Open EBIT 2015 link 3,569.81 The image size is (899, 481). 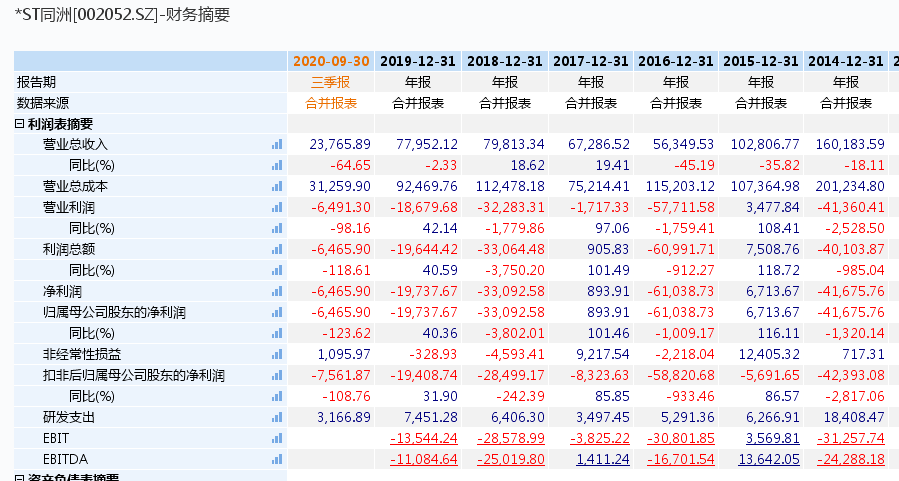click(x=772, y=439)
